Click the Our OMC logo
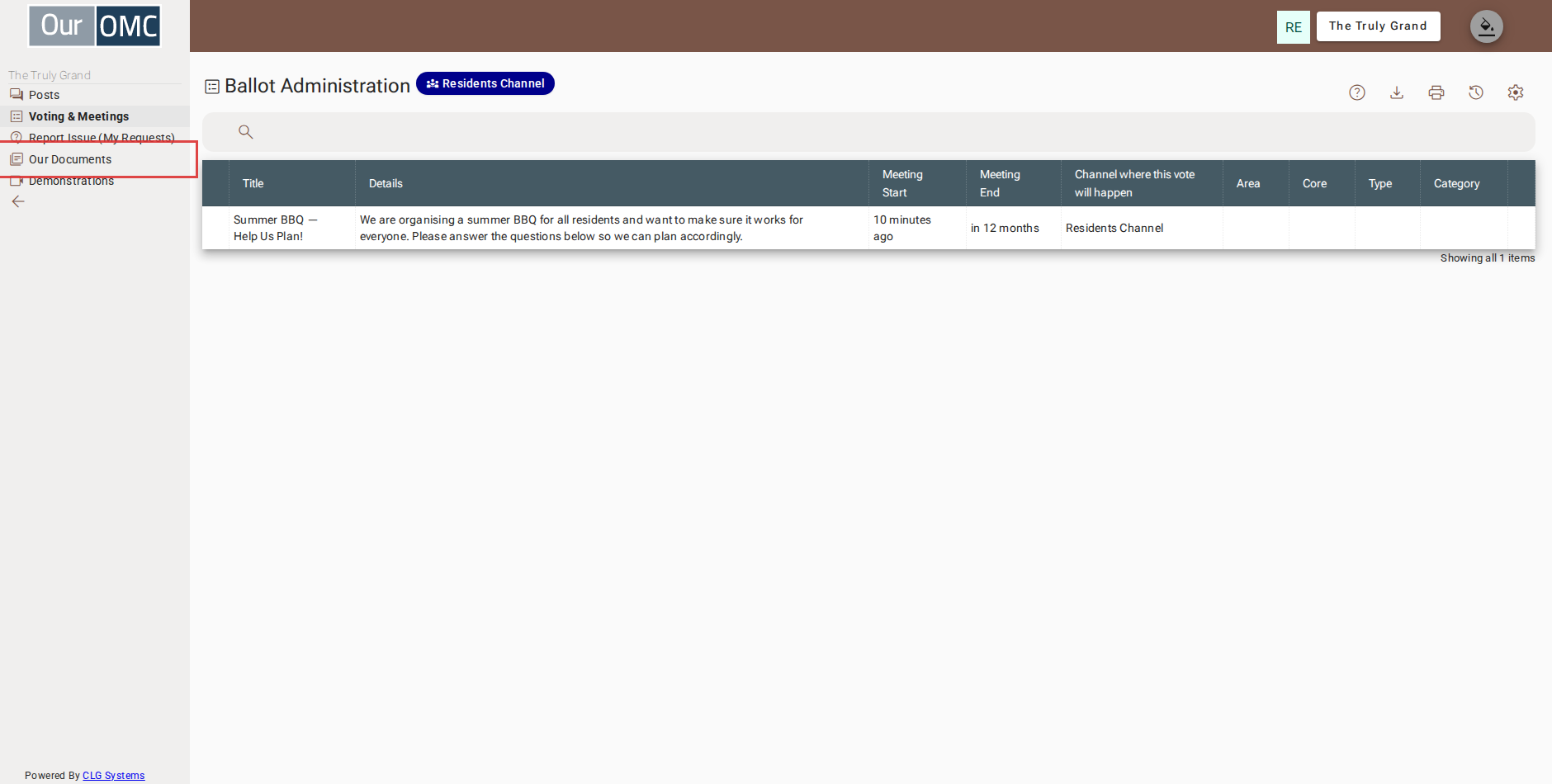 coord(95,26)
